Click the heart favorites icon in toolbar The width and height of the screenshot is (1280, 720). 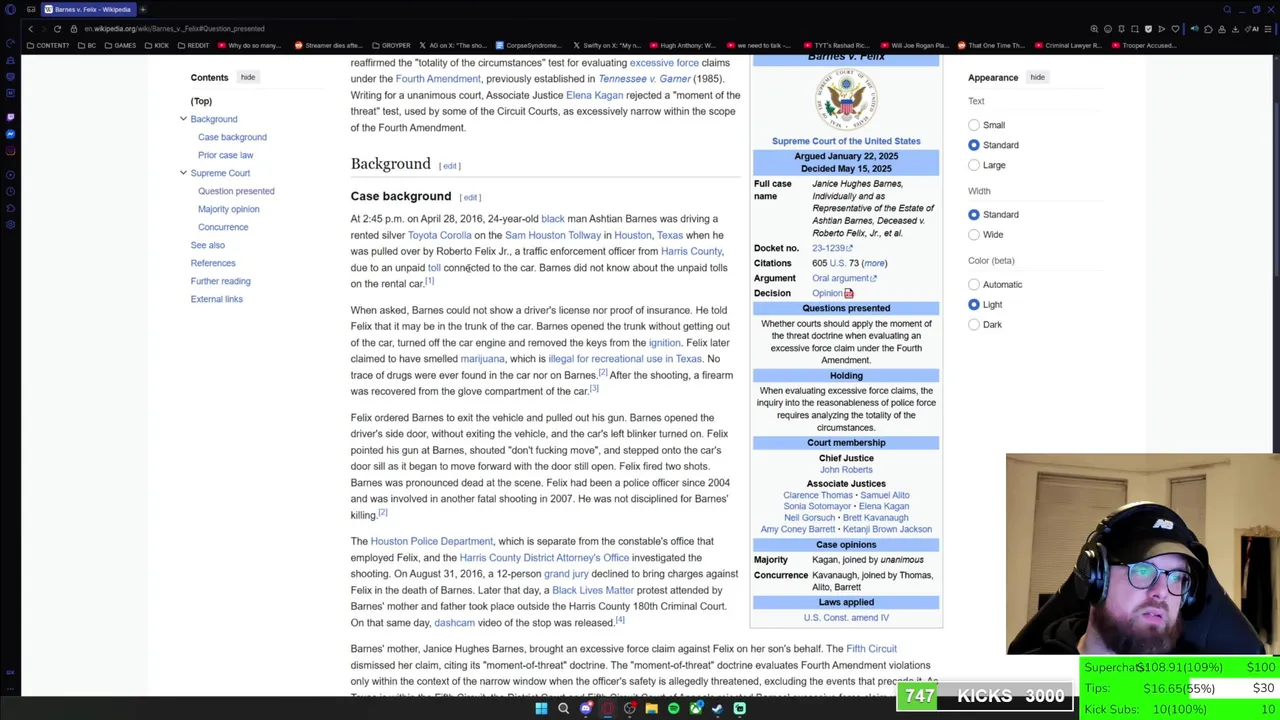pos(1175,29)
